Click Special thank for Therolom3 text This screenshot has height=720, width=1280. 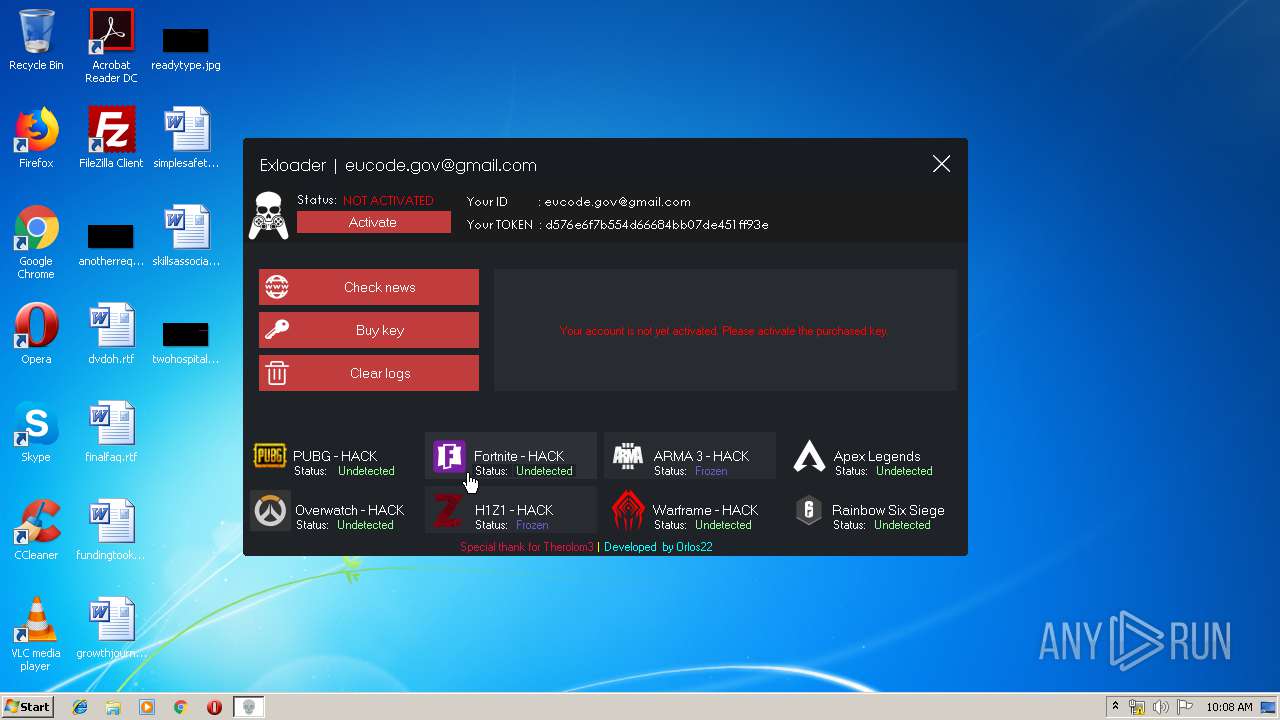[x=527, y=547]
